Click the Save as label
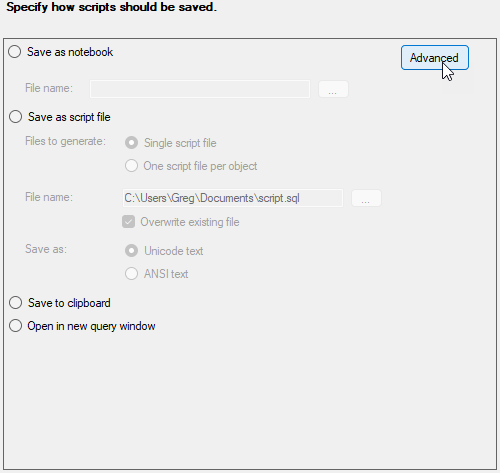The image size is (500, 473). coord(46,249)
